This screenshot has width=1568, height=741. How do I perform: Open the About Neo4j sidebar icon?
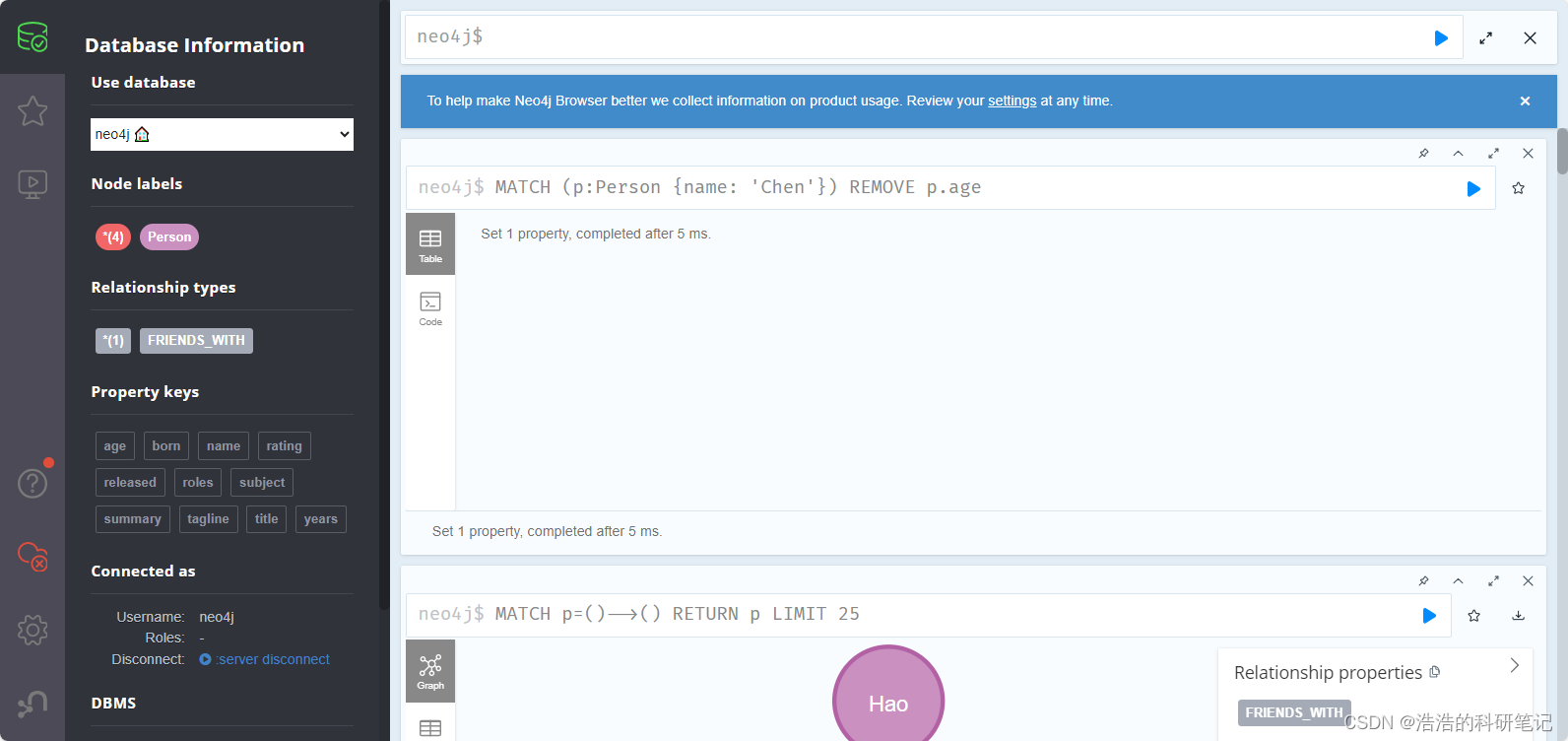pyautogui.click(x=33, y=703)
